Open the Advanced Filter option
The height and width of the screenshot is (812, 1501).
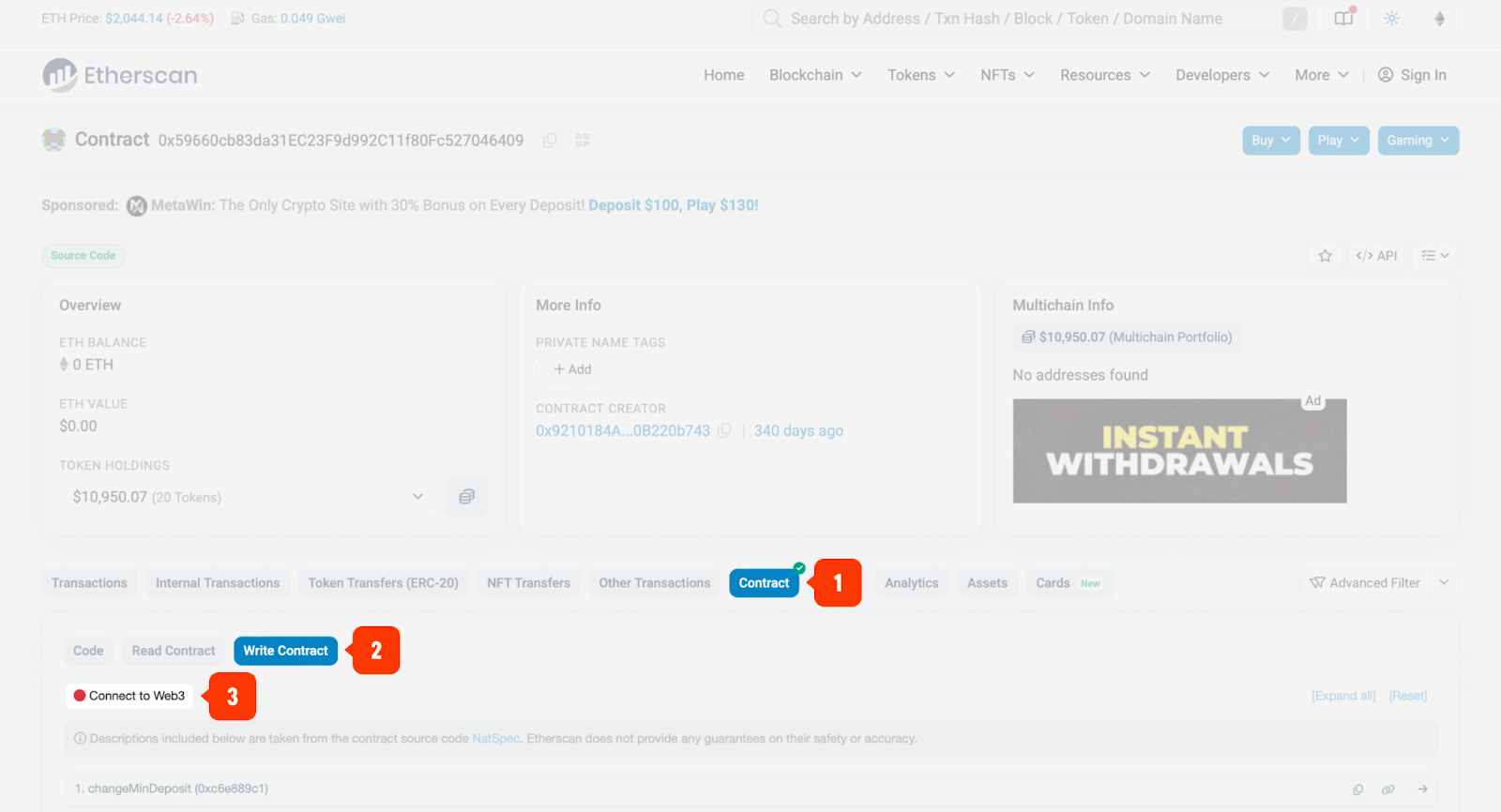[x=1365, y=583]
